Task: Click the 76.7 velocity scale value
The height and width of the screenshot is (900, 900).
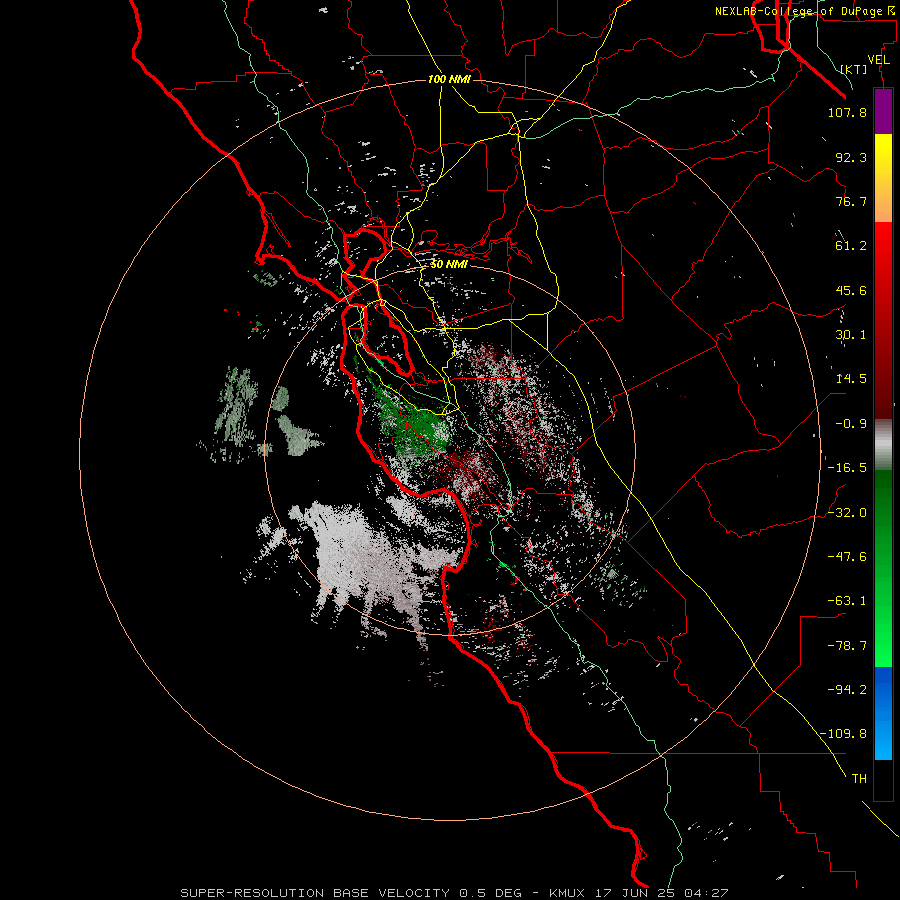Action: 851,201
